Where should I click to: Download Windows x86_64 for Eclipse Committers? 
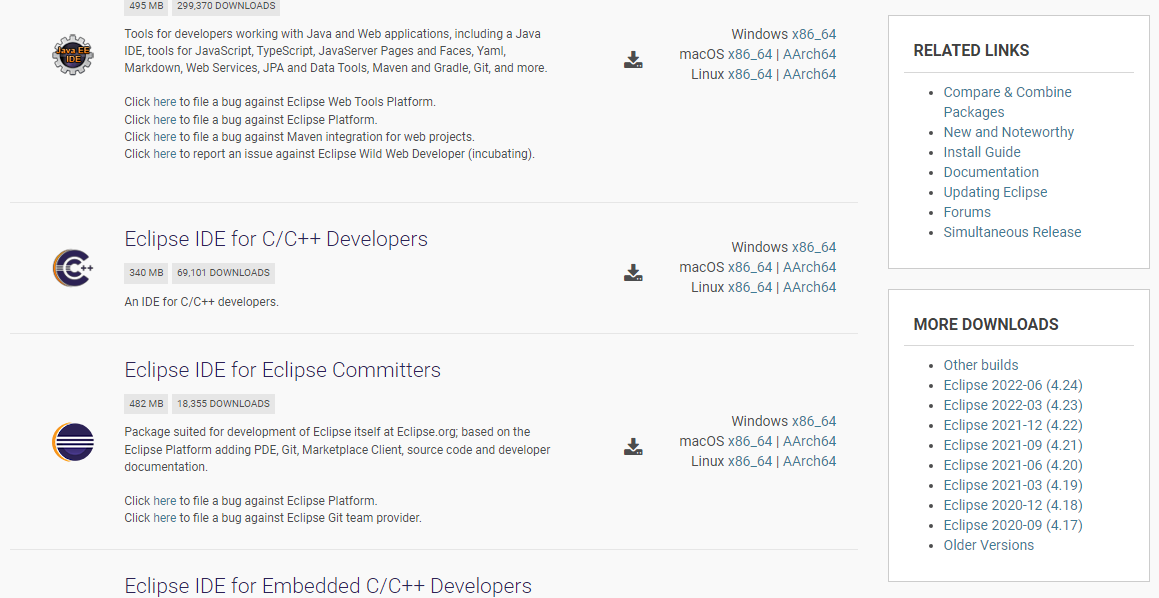click(814, 421)
